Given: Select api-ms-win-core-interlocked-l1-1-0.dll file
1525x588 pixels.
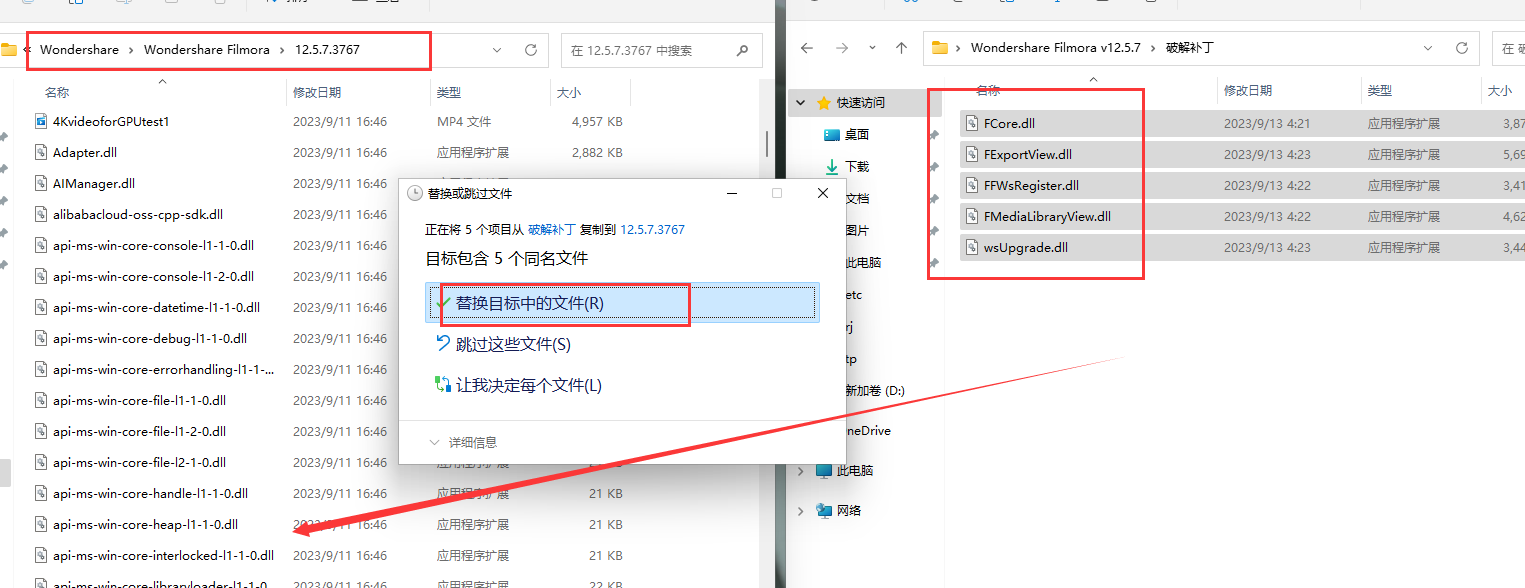Looking at the screenshot, I should [x=163, y=555].
